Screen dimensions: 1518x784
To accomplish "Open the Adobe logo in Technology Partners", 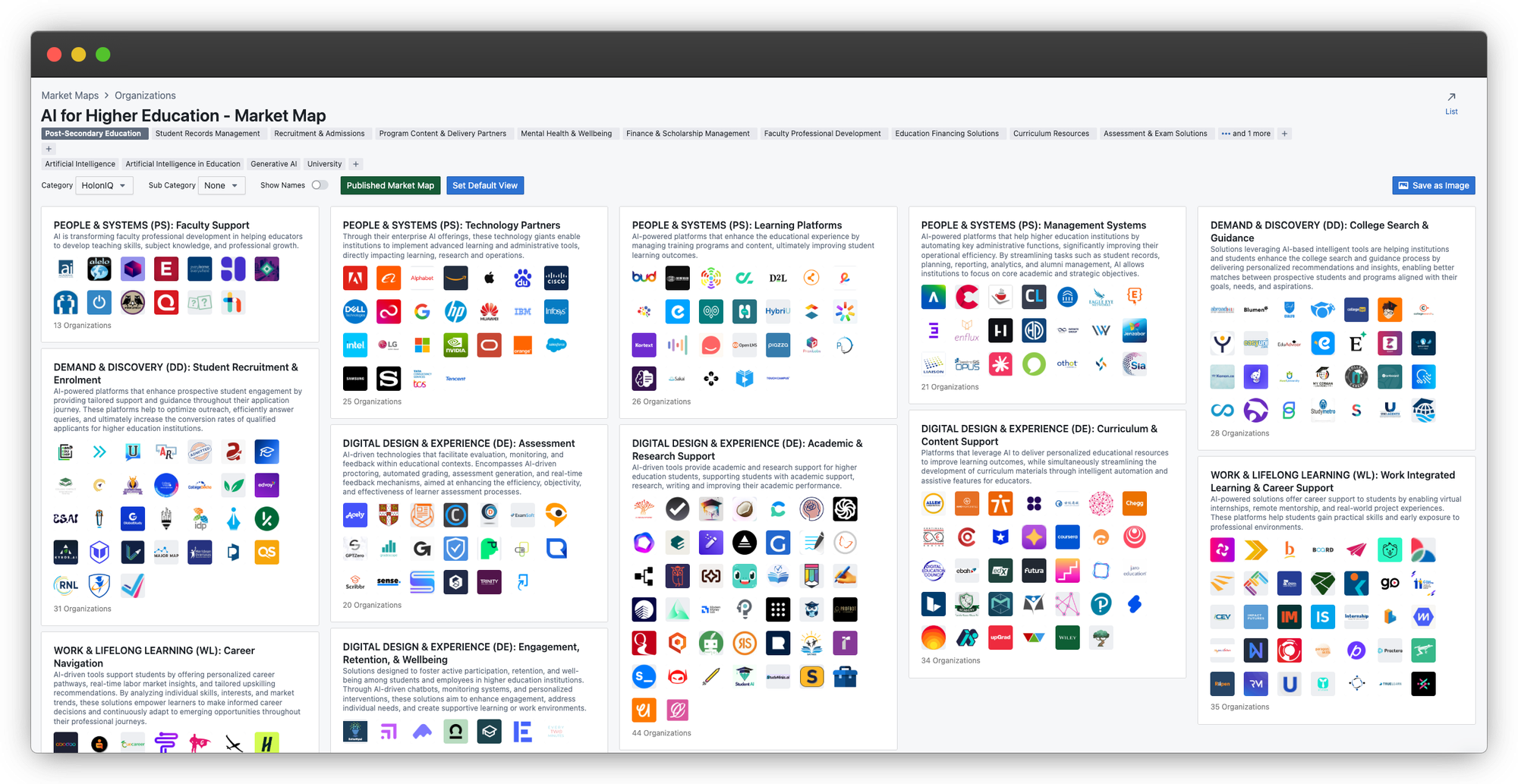I will click(x=355, y=278).
